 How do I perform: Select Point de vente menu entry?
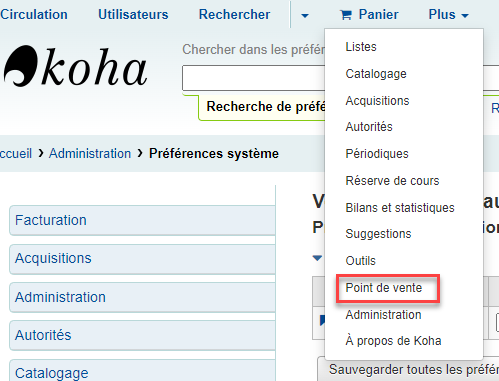point(384,288)
